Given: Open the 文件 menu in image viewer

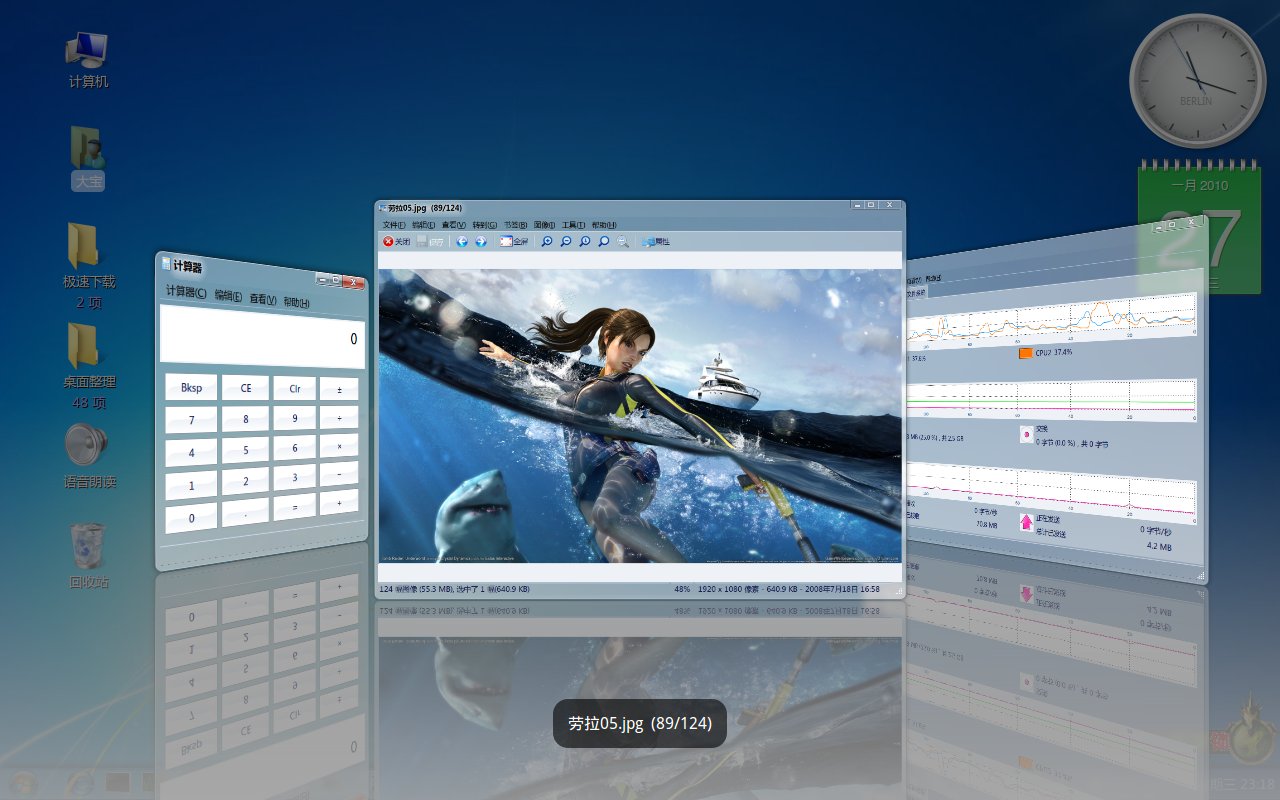Looking at the screenshot, I should pyautogui.click(x=394, y=225).
